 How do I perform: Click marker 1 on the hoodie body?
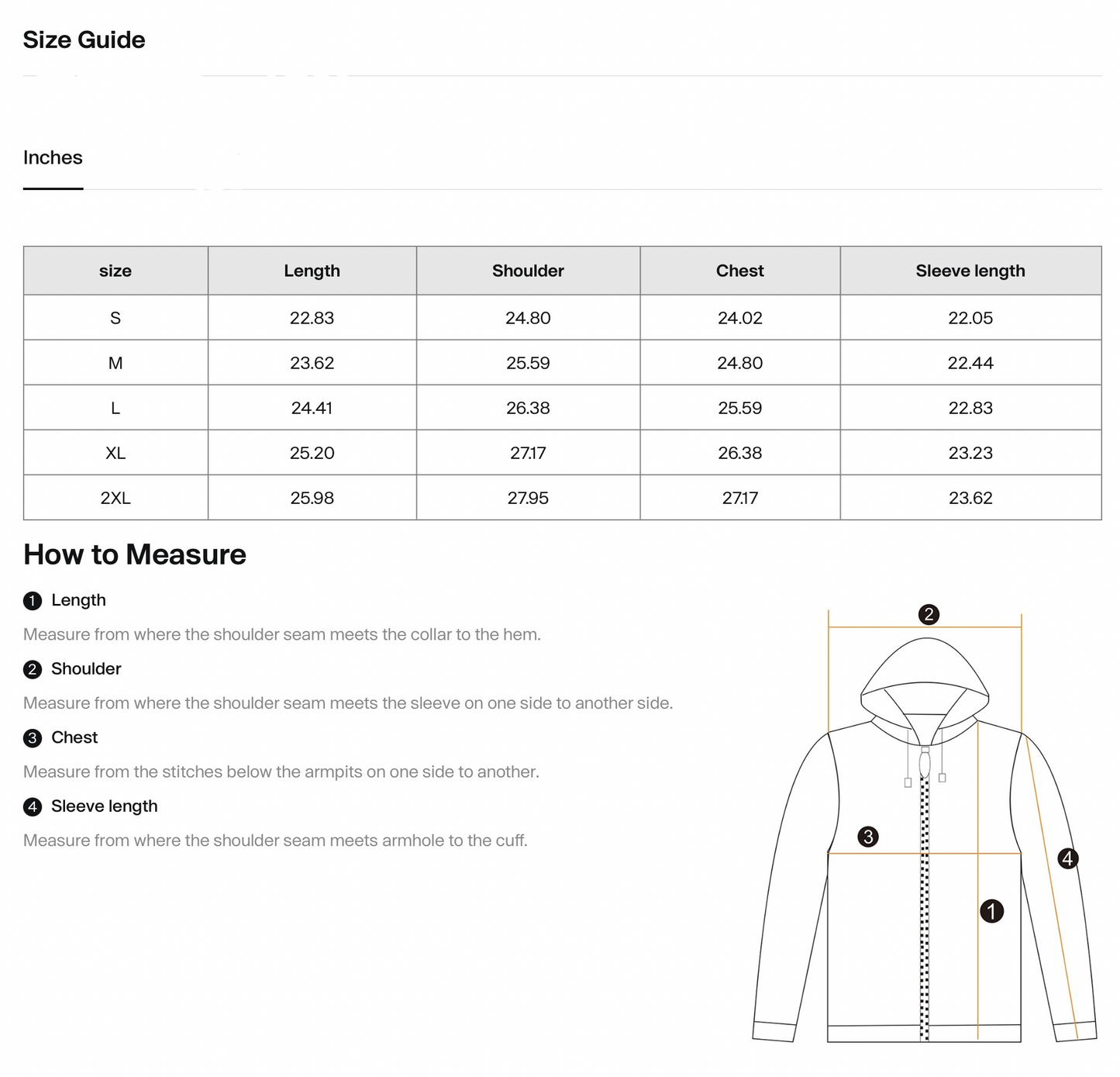coord(992,911)
